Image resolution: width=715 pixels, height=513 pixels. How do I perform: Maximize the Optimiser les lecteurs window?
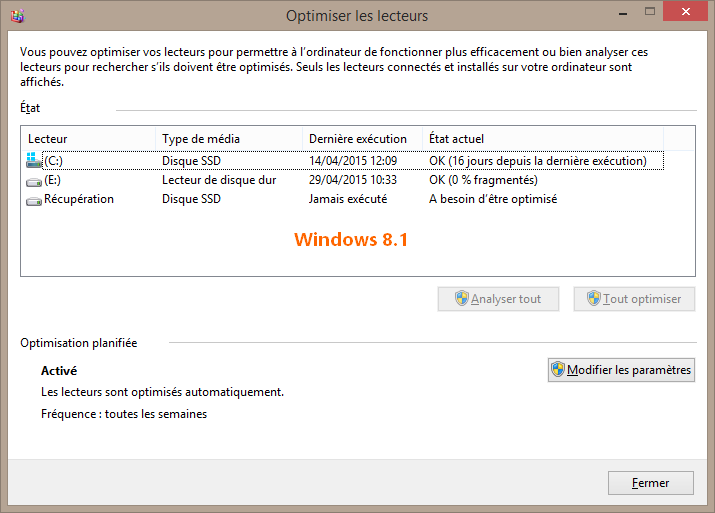coord(650,11)
